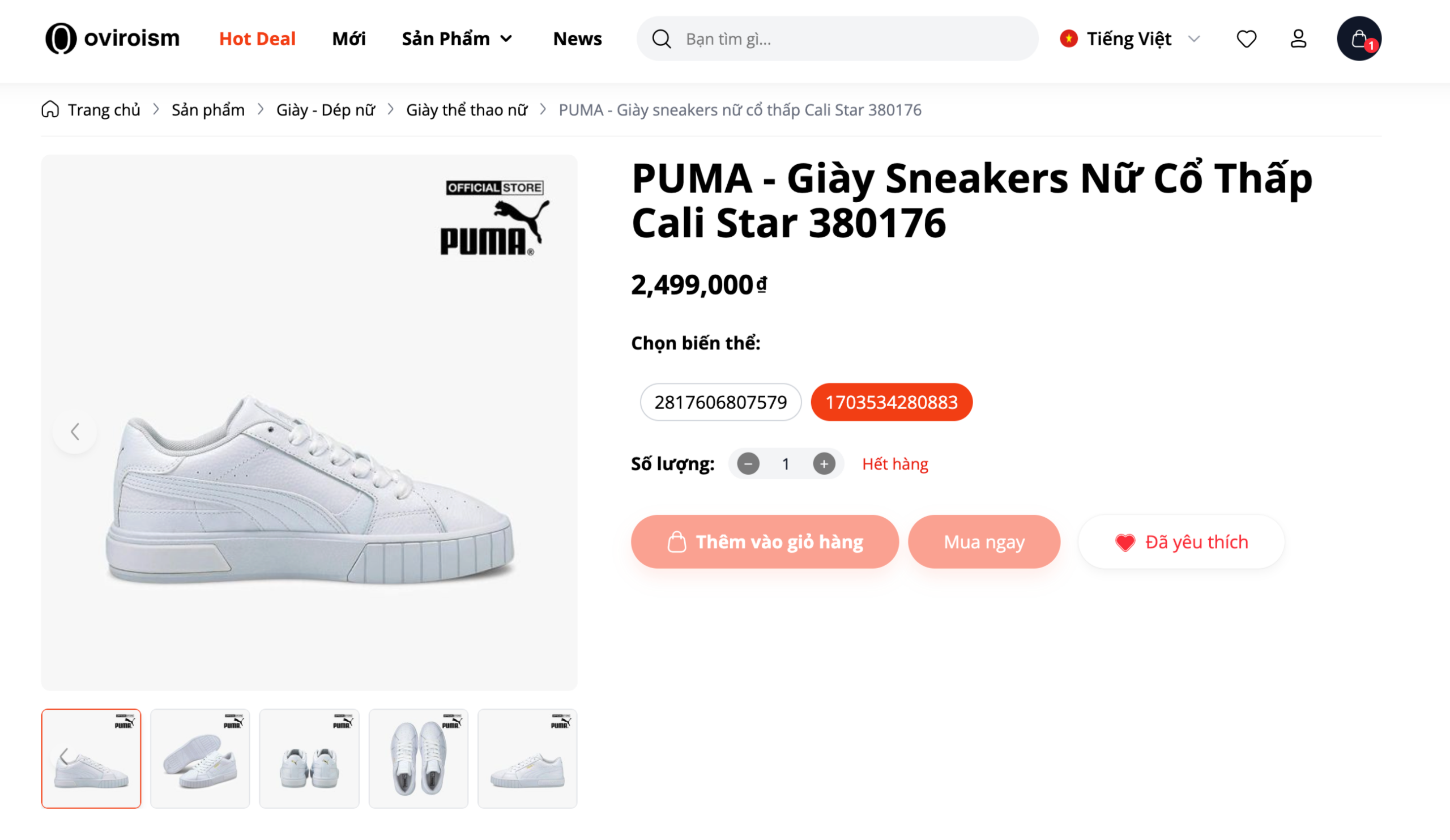This screenshot has height=840, width=1450.
Task: Select variant 2817606807579
Action: (720, 402)
